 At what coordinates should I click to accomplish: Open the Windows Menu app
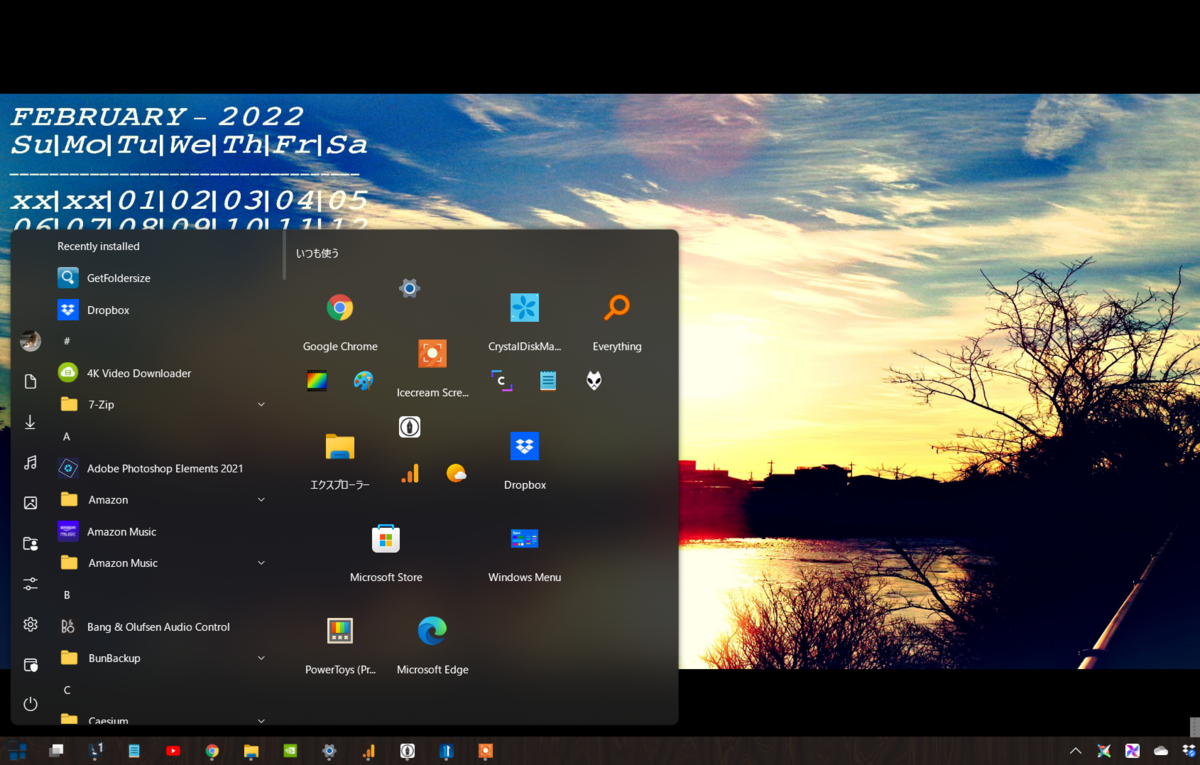pyautogui.click(x=524, y=538)
